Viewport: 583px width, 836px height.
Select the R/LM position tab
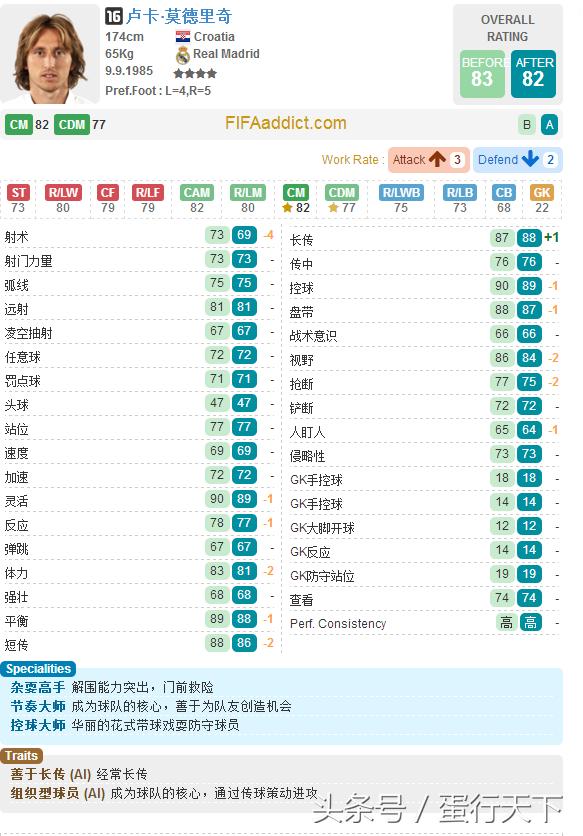pyautogui.click(x=247, y=192)
